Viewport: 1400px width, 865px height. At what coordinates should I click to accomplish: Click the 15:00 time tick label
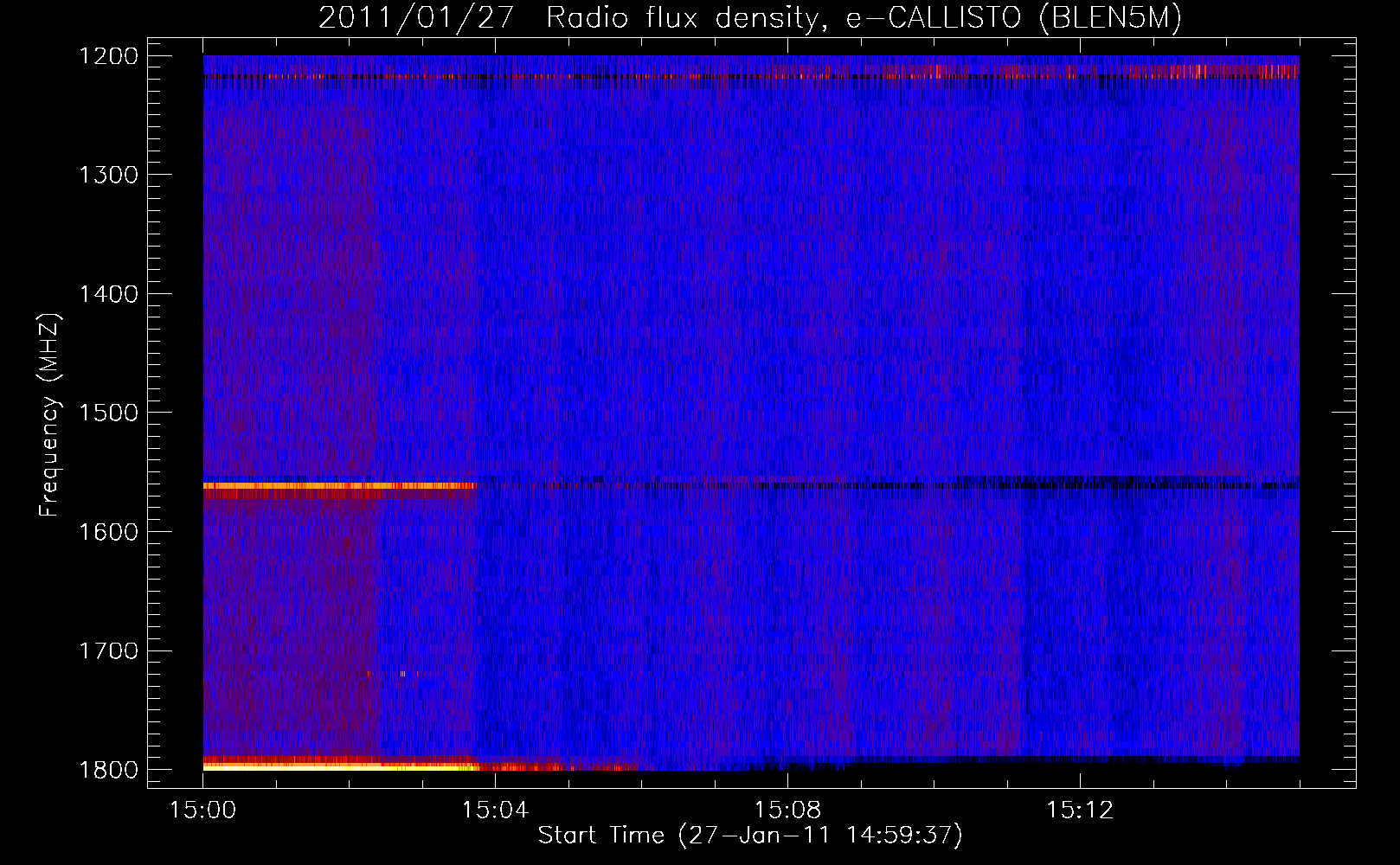pos(203,811)
